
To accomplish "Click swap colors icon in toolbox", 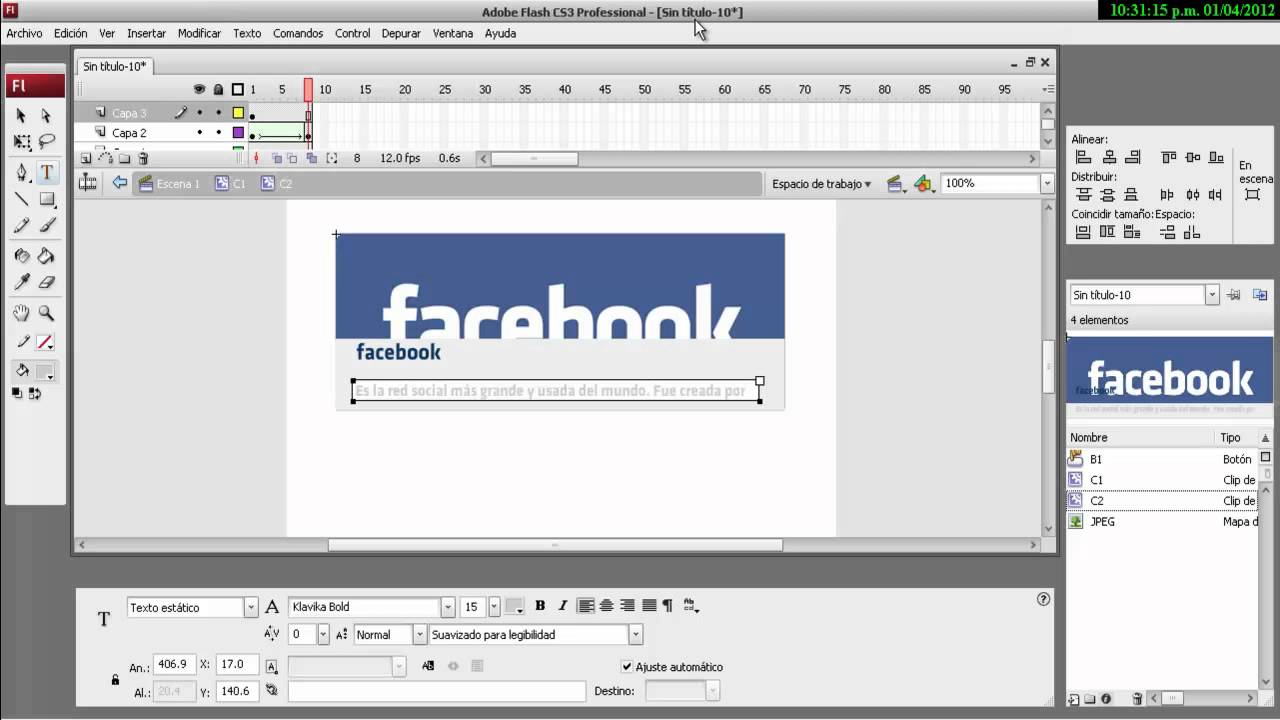I will point(34,394).
